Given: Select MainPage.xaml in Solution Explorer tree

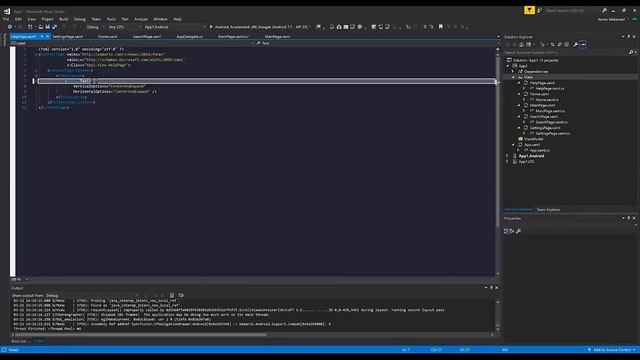Looking at the screenshot, I should click(x=542, y=105).
